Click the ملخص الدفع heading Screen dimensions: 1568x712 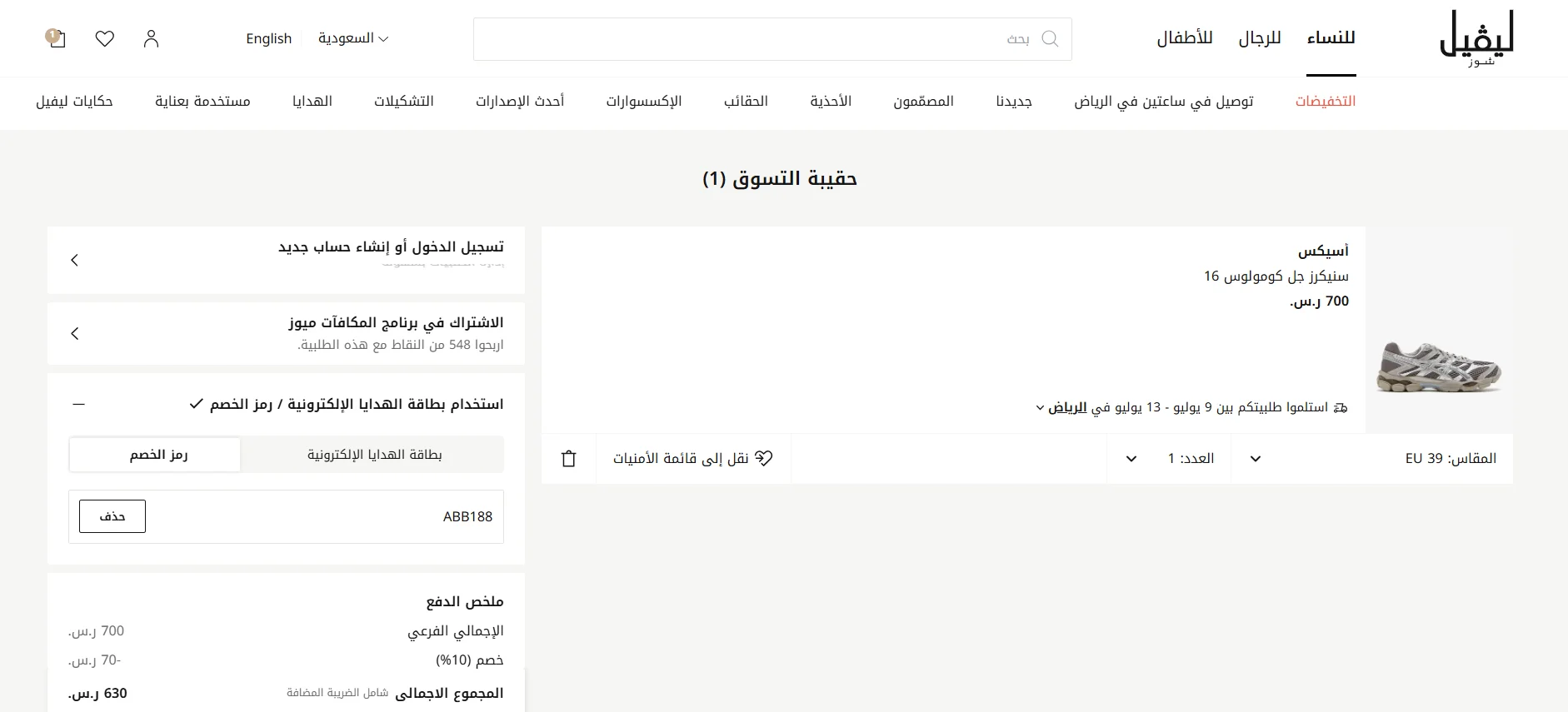(x=465, y=601)
